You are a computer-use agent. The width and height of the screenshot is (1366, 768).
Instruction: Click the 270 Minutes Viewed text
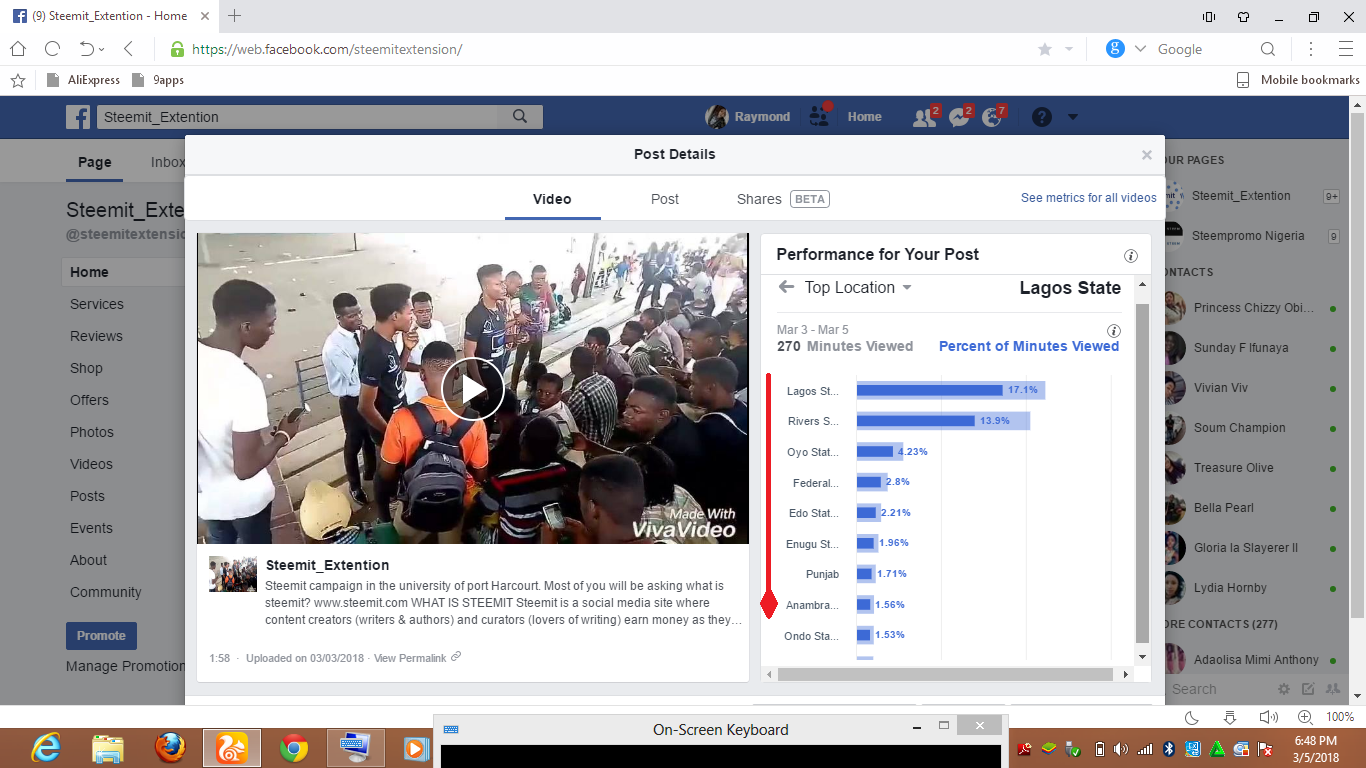tap(845, 346)
